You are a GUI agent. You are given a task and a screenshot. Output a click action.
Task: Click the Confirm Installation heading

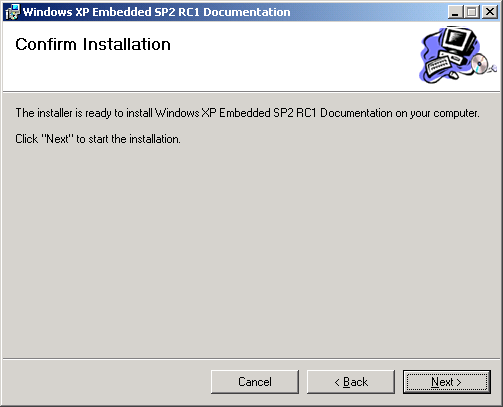coord(93,44)
